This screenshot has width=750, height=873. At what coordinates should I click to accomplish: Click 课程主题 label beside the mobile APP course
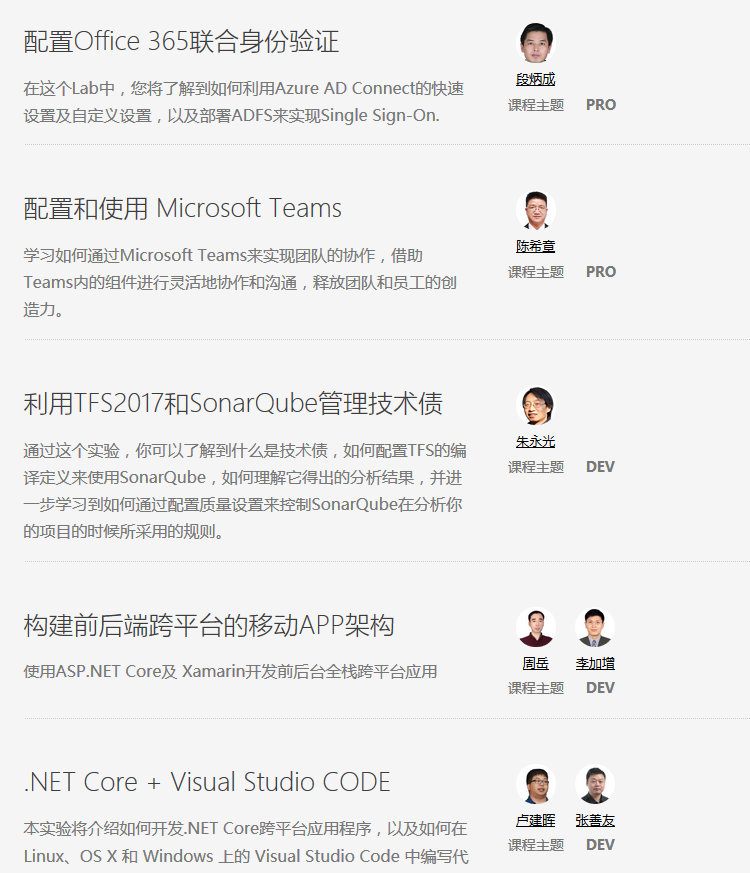pyautogui.click(x=536, y=688)
